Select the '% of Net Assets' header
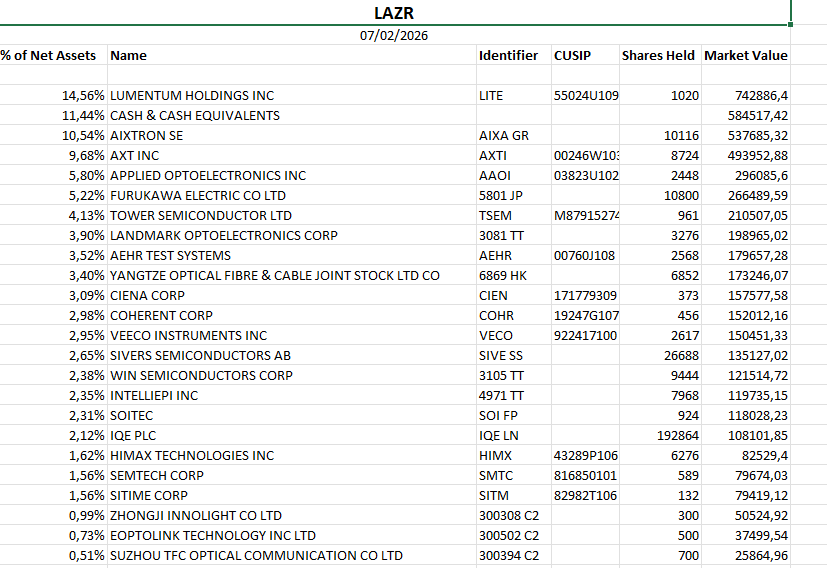The height and width of the screenshot is (568, 827). tap(53, 55)
